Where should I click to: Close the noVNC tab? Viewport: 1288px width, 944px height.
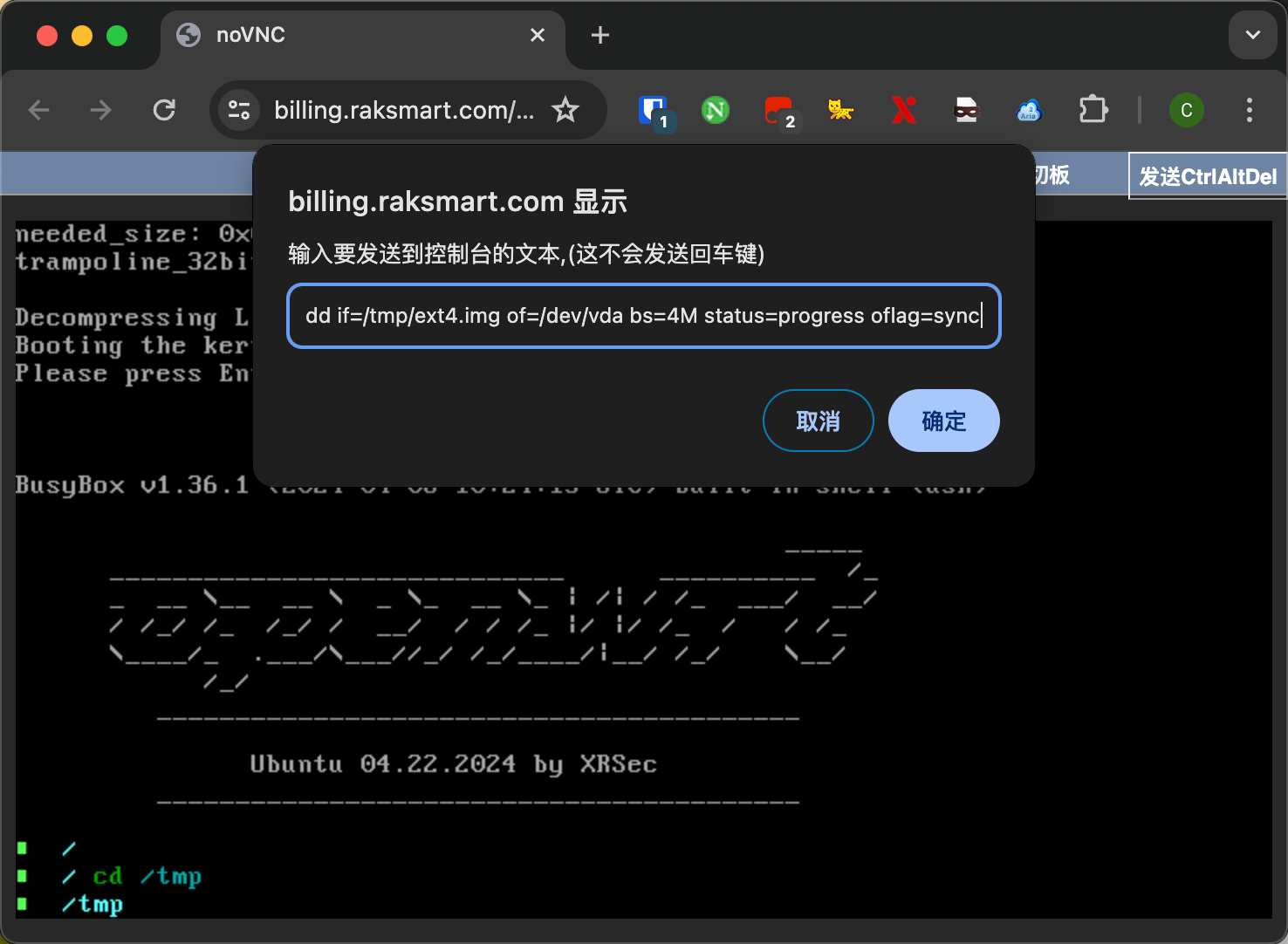(538, 35)
